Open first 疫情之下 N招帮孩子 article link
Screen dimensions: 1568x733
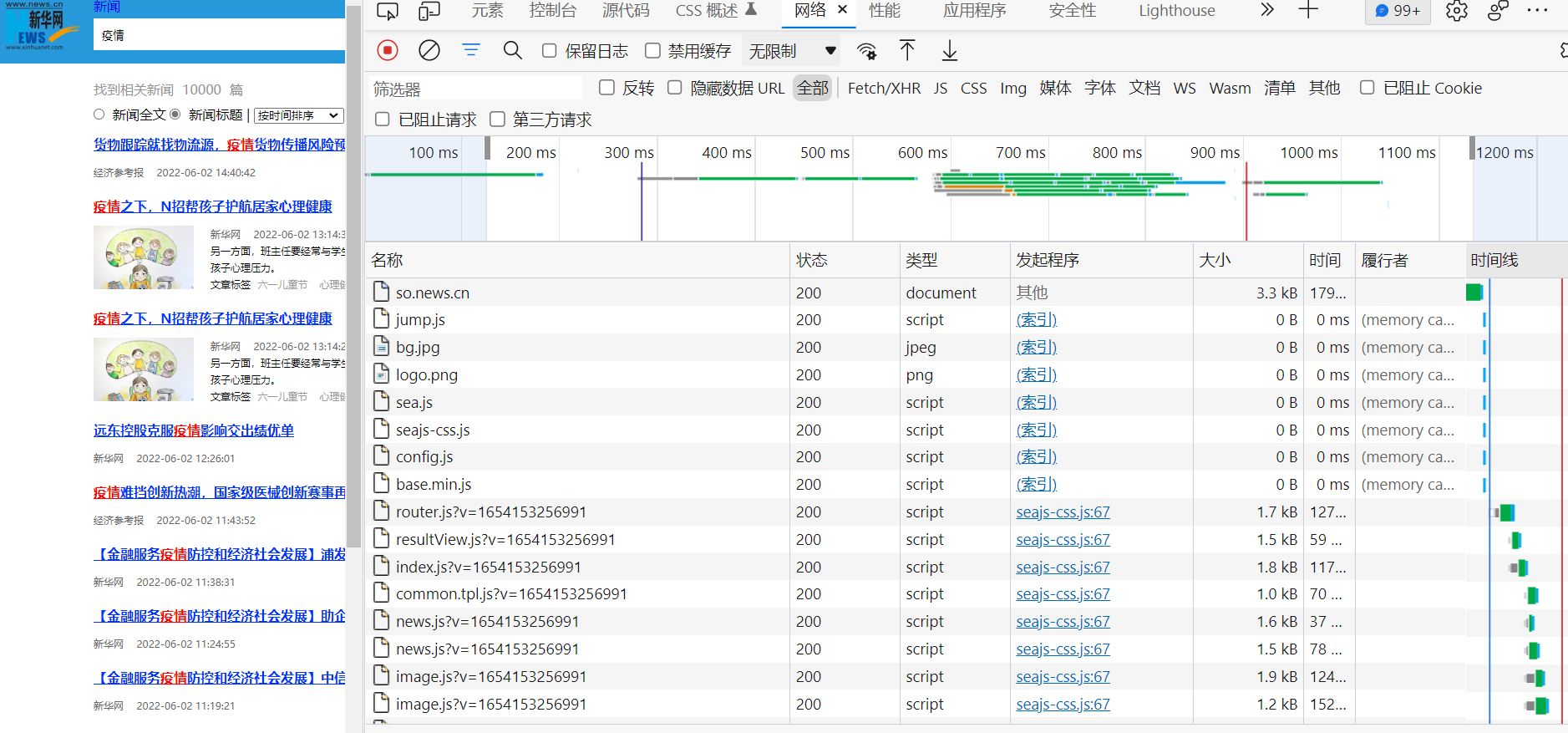(x=213, y=206)
